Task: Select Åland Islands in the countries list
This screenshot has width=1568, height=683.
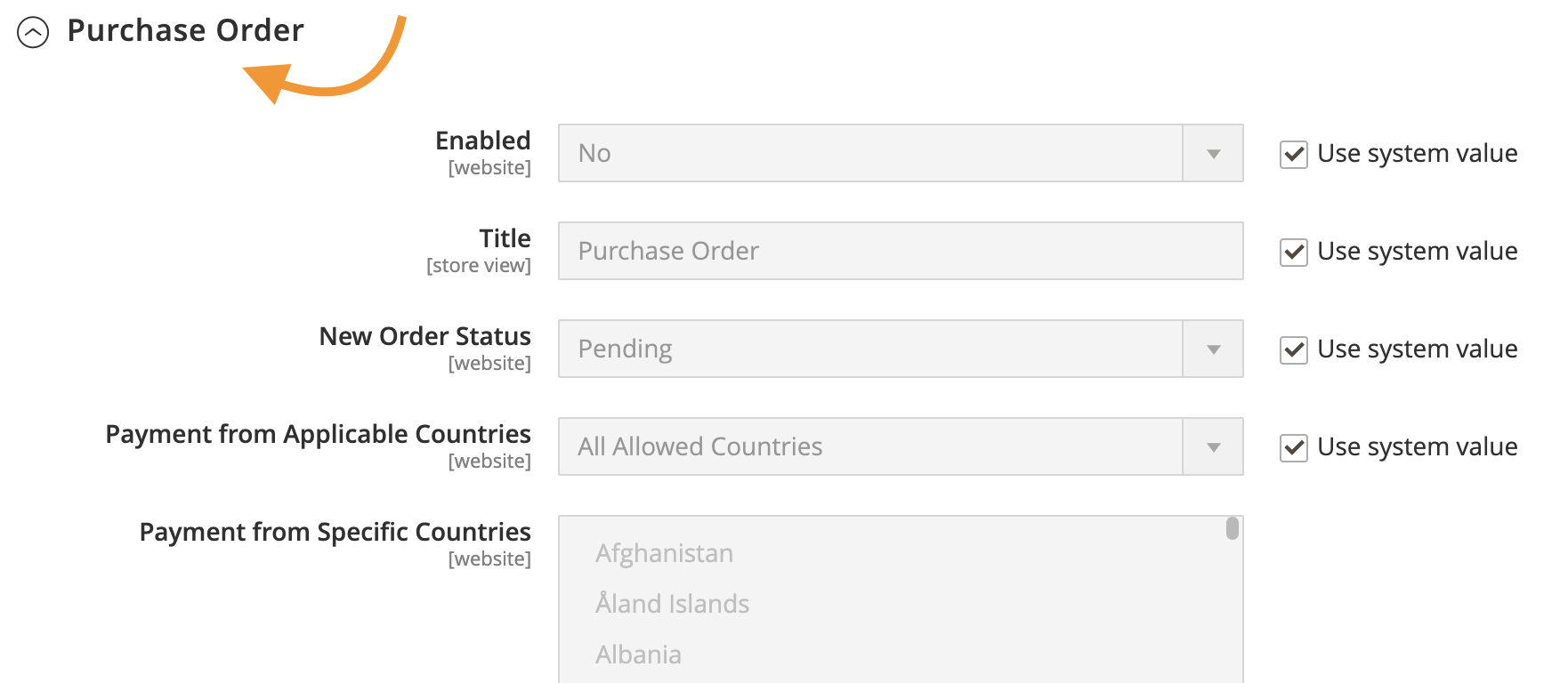Action: tap(673, 605)
